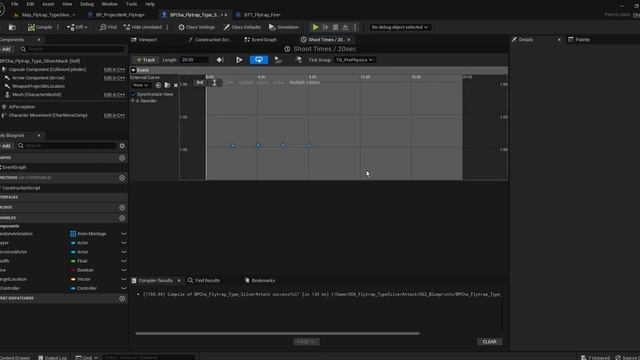Screen dimensions: 640x360
Task: Close the Shoot Times timeline tab
Action: pyautogui.click(x=349, y=40)
